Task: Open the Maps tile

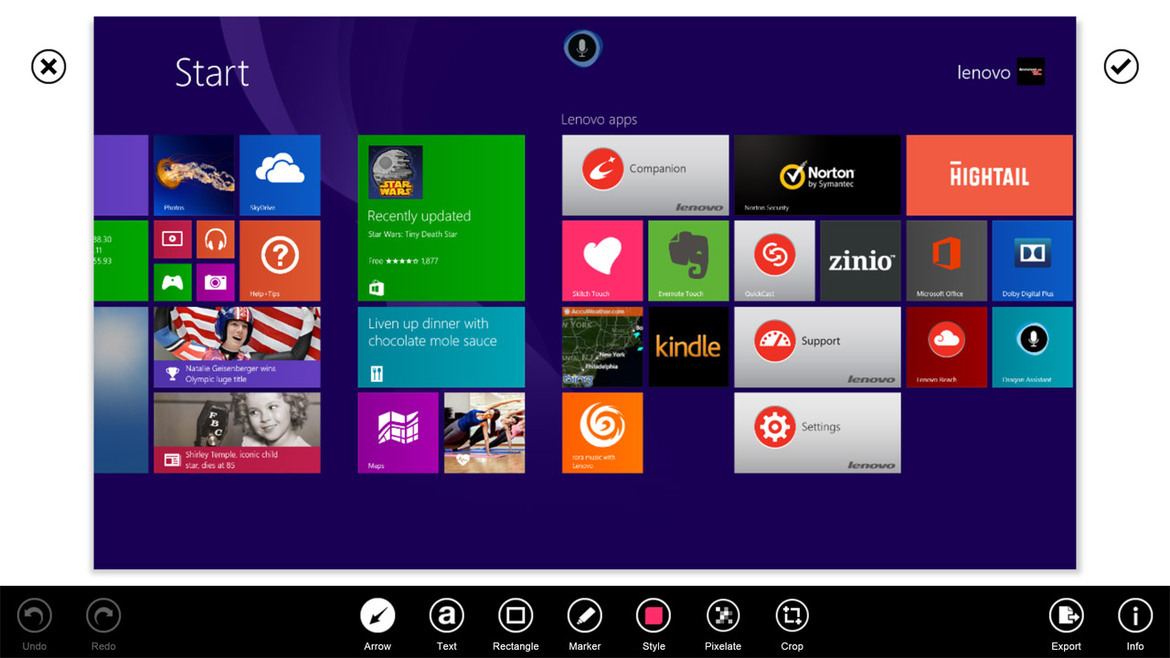Action: click(398, 433)
